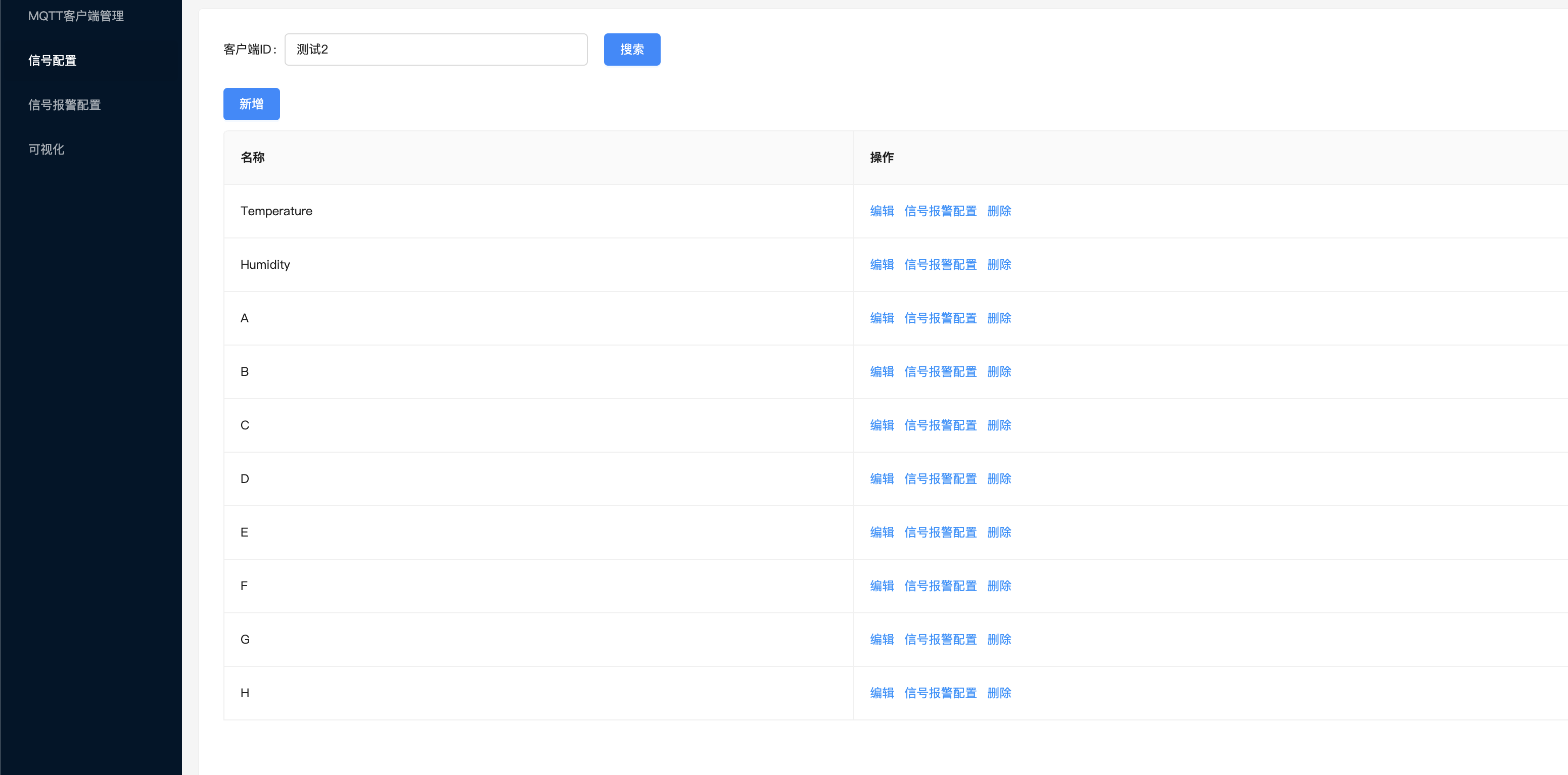
Task: Edit the Humidity signal
Action: (882, 265)
